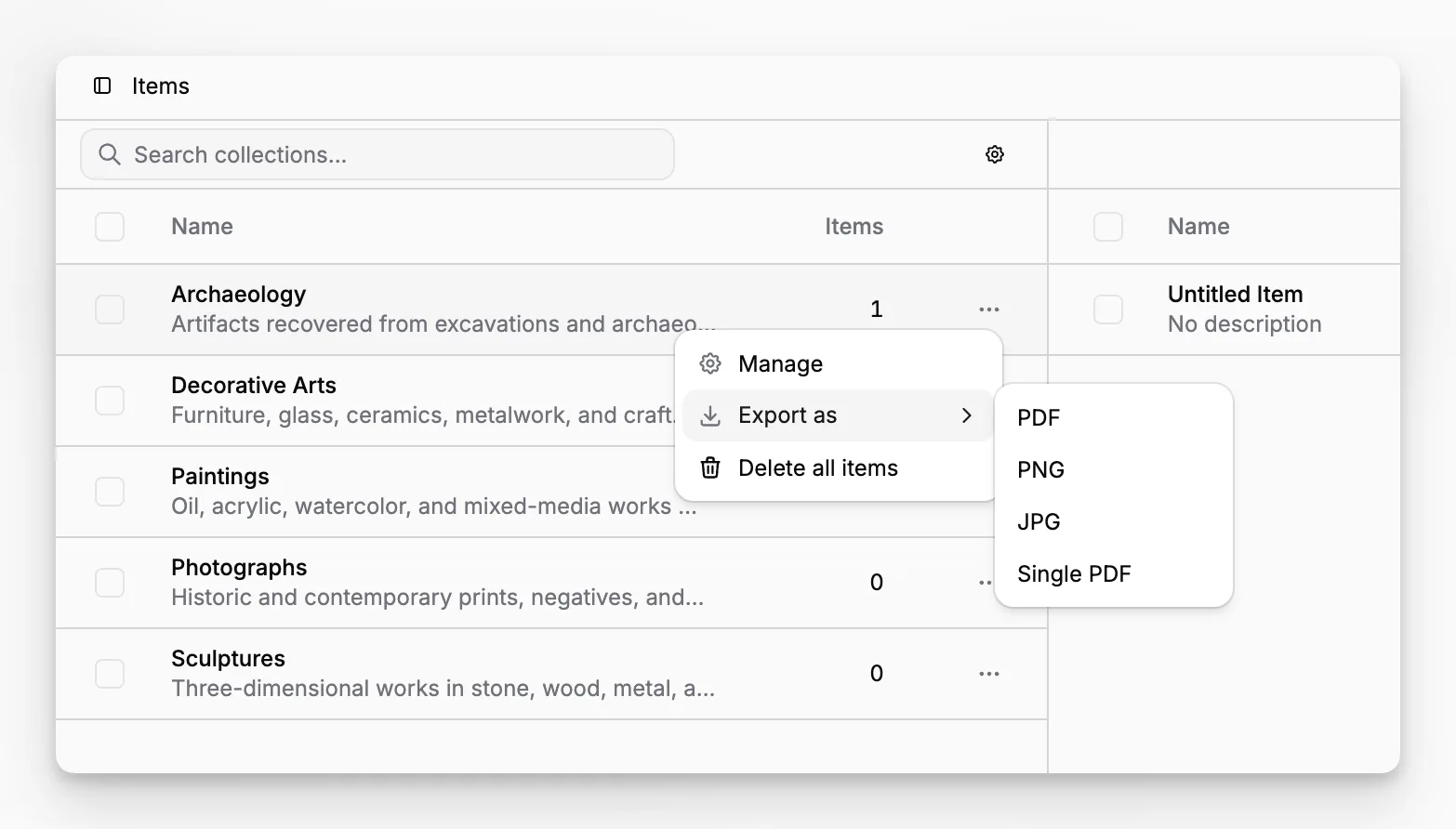The image size is (1456, 829).
Task: Toggle the sidebar panel icon beside Items
Action: click(x=102, y=86)
